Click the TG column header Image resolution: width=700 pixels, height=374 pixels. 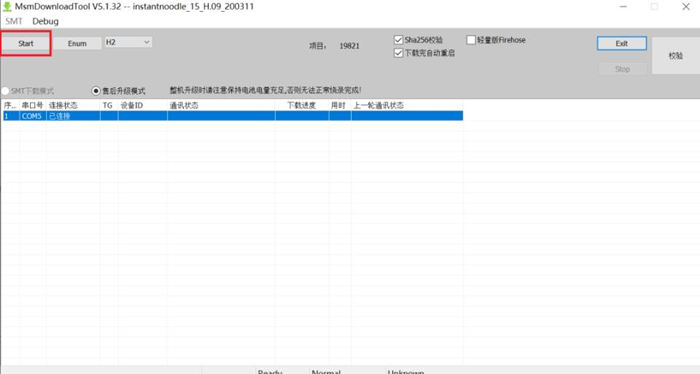108,105
